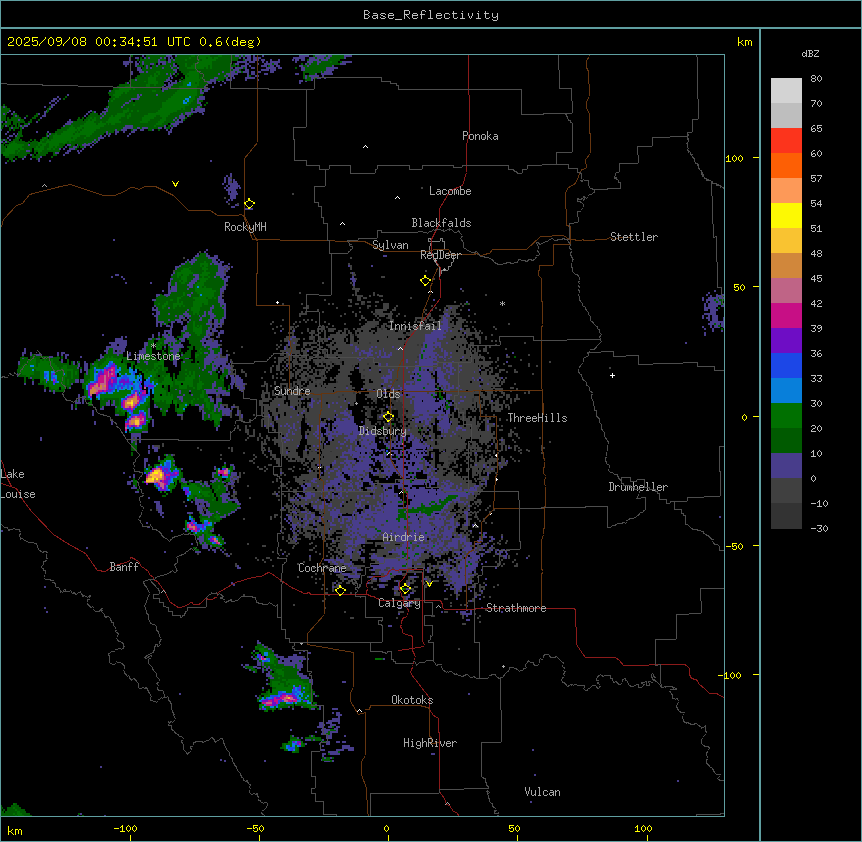Click the -30 value on the dBZ scale
862x842 pixels.
click(819, 528)
